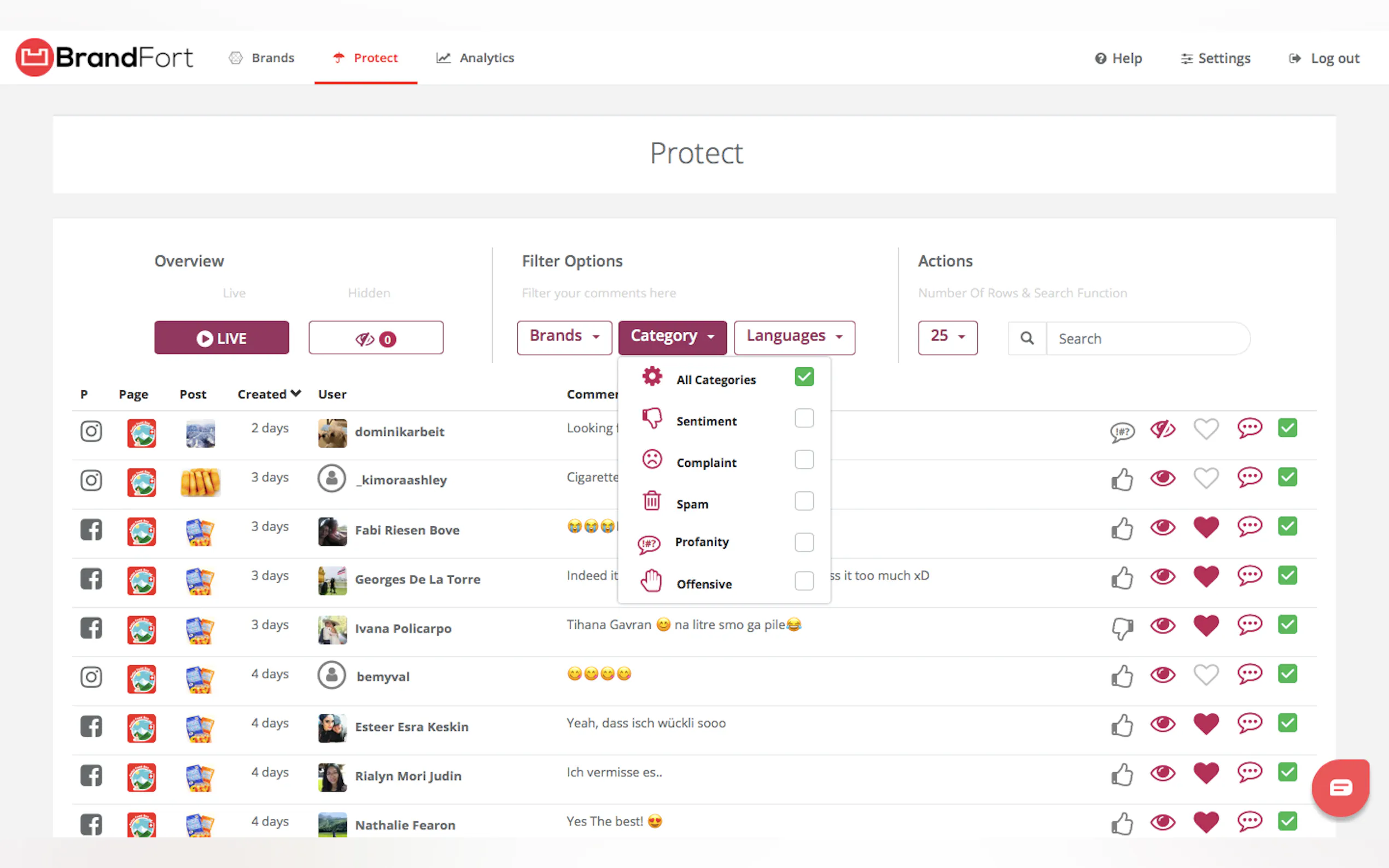Uncheck the All Categories checkbox
Viewport: 1389px width, 868px height.
pos(804,377)
